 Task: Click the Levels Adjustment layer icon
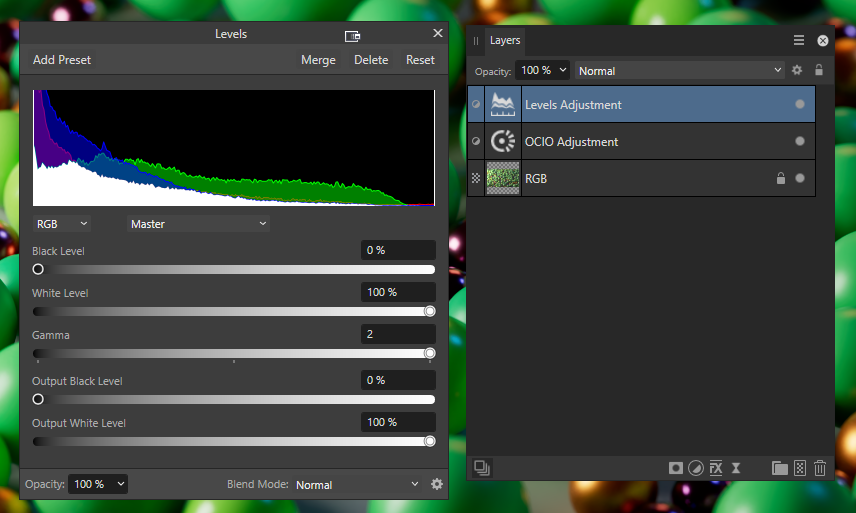point(503,104)
